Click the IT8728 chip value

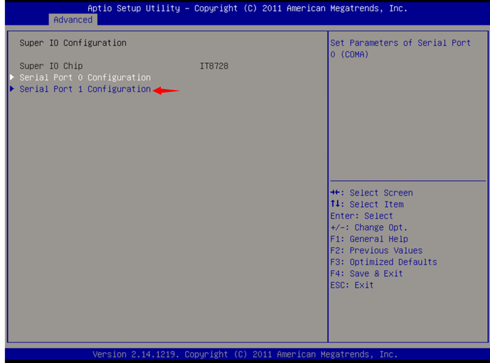pyautogui.click(x=214, y=66)
